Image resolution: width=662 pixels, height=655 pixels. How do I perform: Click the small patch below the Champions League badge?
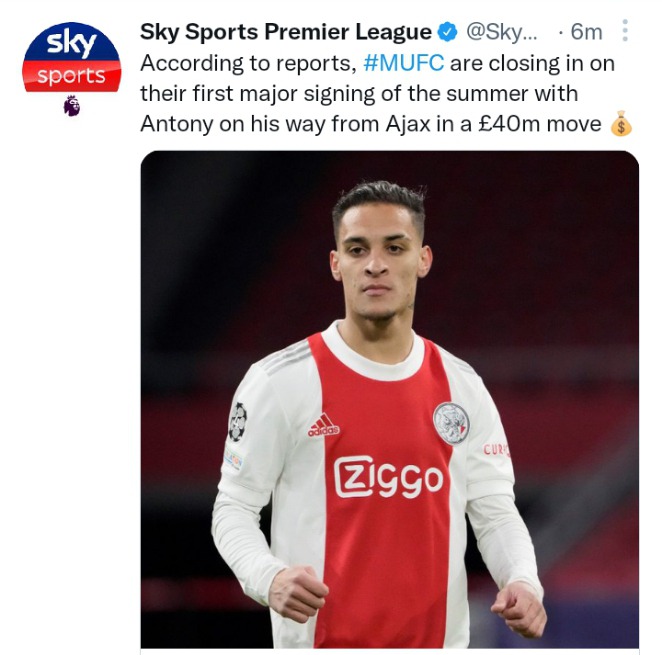233,459
